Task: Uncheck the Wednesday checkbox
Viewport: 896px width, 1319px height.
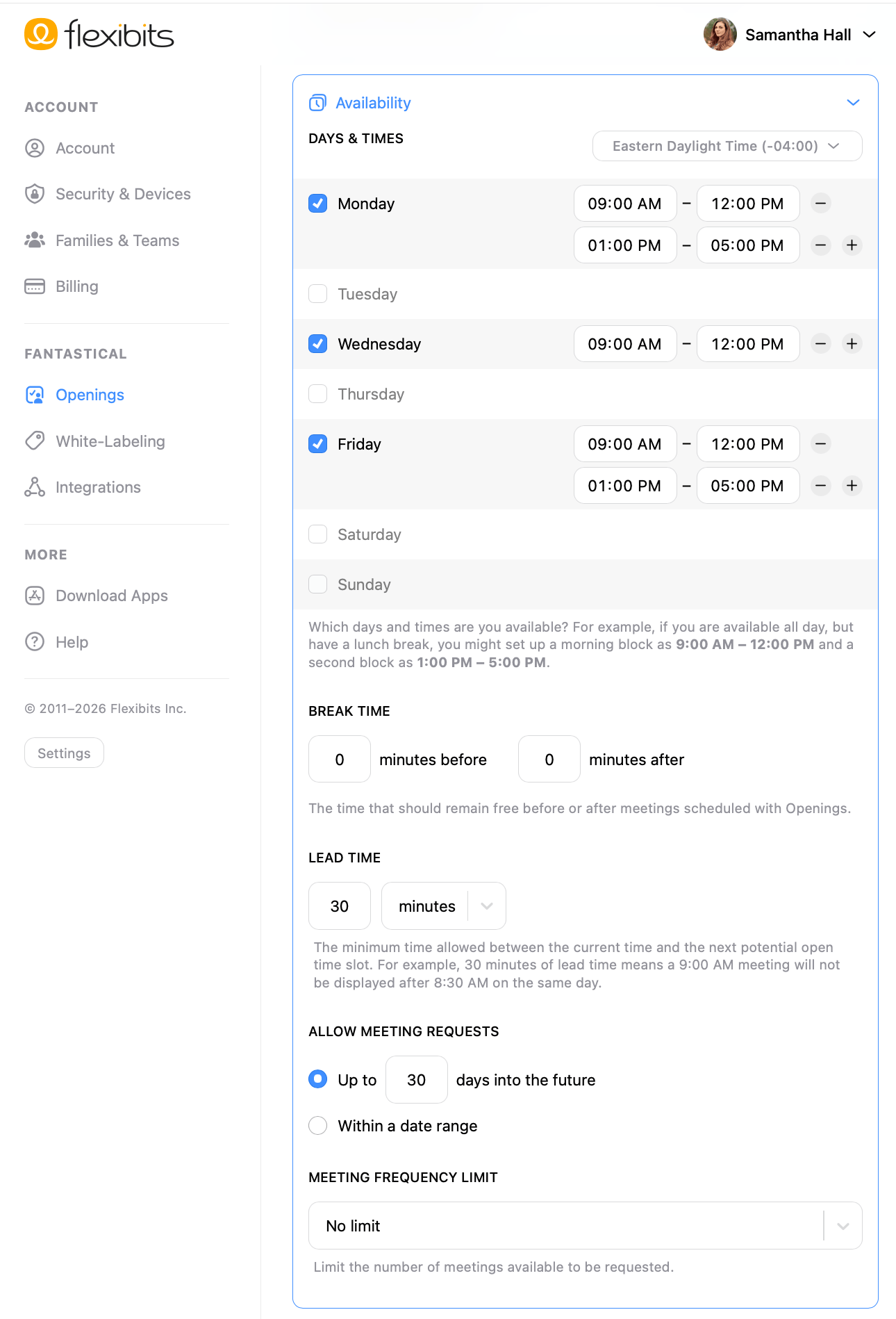Action: [318, 344]
